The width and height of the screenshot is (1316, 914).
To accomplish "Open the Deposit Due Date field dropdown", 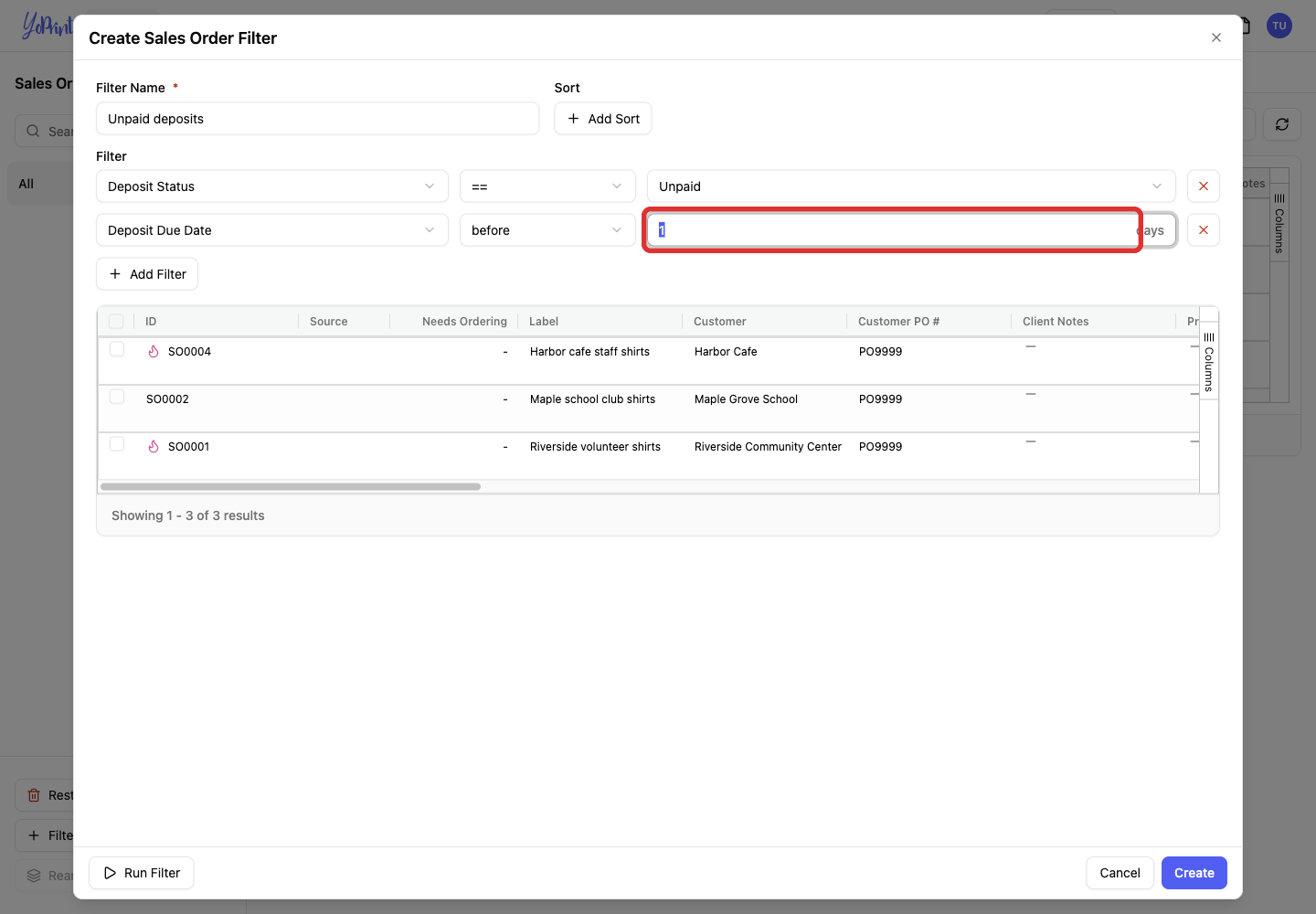I will click(272, 230).
